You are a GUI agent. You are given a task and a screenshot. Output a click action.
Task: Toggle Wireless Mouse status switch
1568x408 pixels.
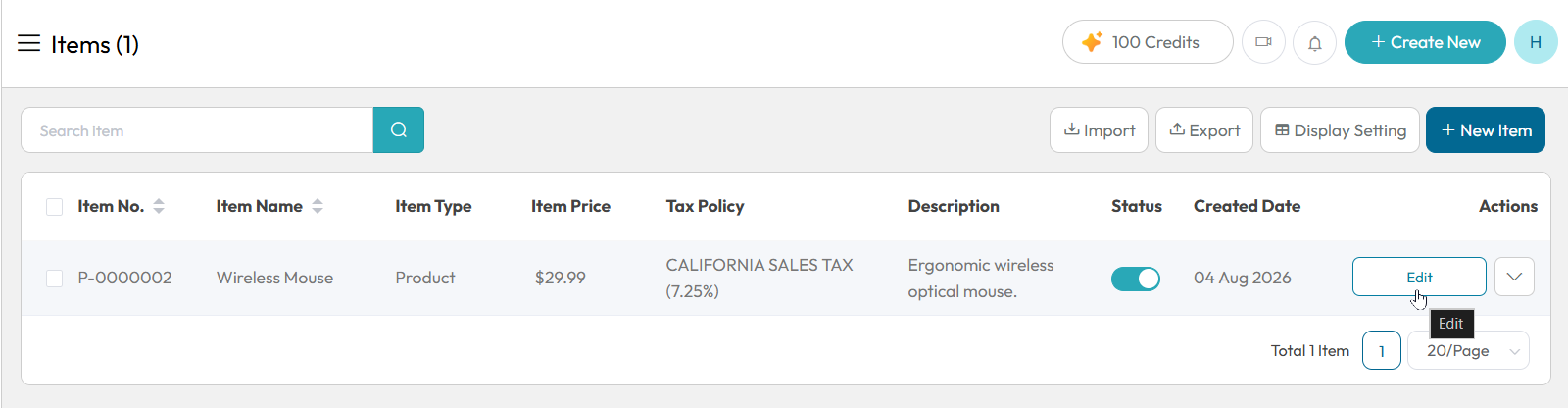(x=1136, y=279)
